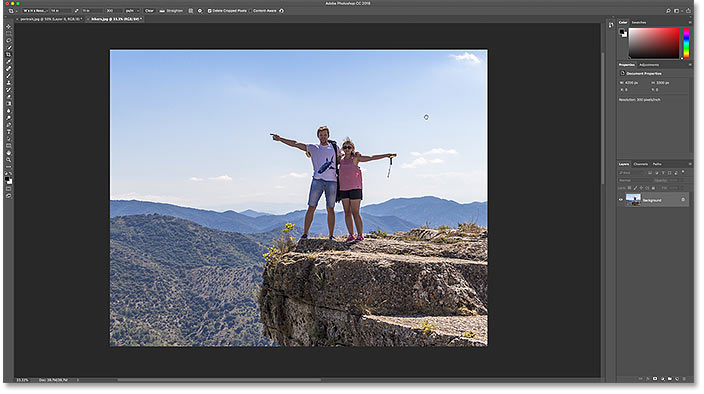The image size is (704, 394).
Task: Click the Clear button in options bar
Action: [x=149, y=11]
